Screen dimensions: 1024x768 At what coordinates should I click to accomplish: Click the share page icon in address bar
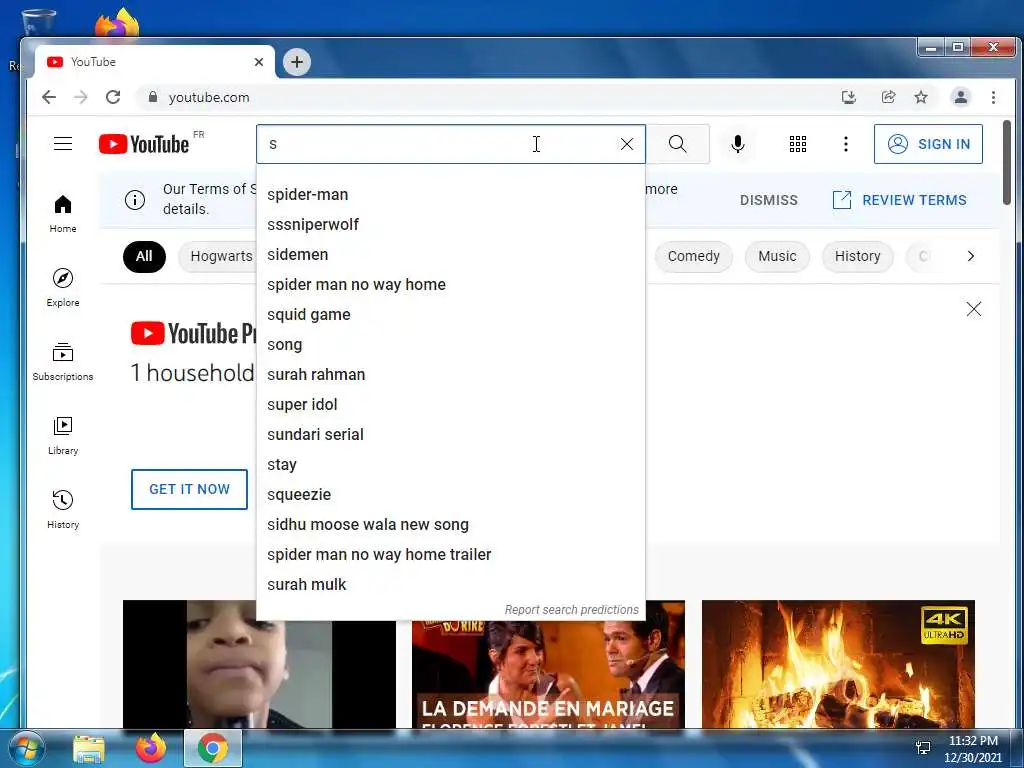(x=888, y=97)
